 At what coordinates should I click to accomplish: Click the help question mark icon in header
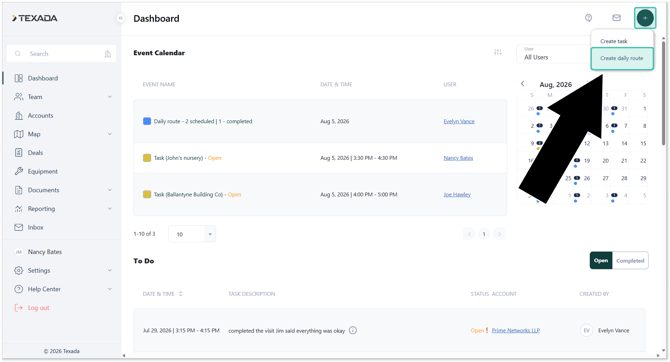tap(588, 18)
